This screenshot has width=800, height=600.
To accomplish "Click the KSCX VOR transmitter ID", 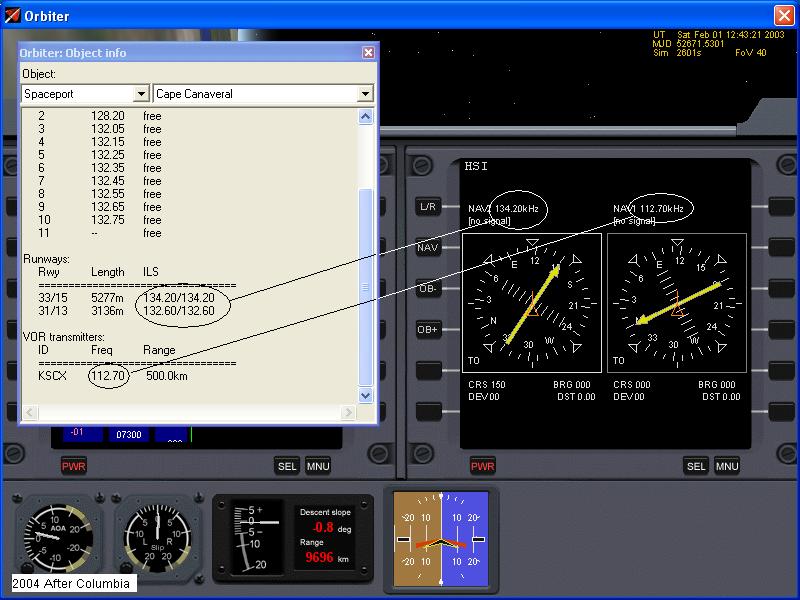I will pos(53,376).
